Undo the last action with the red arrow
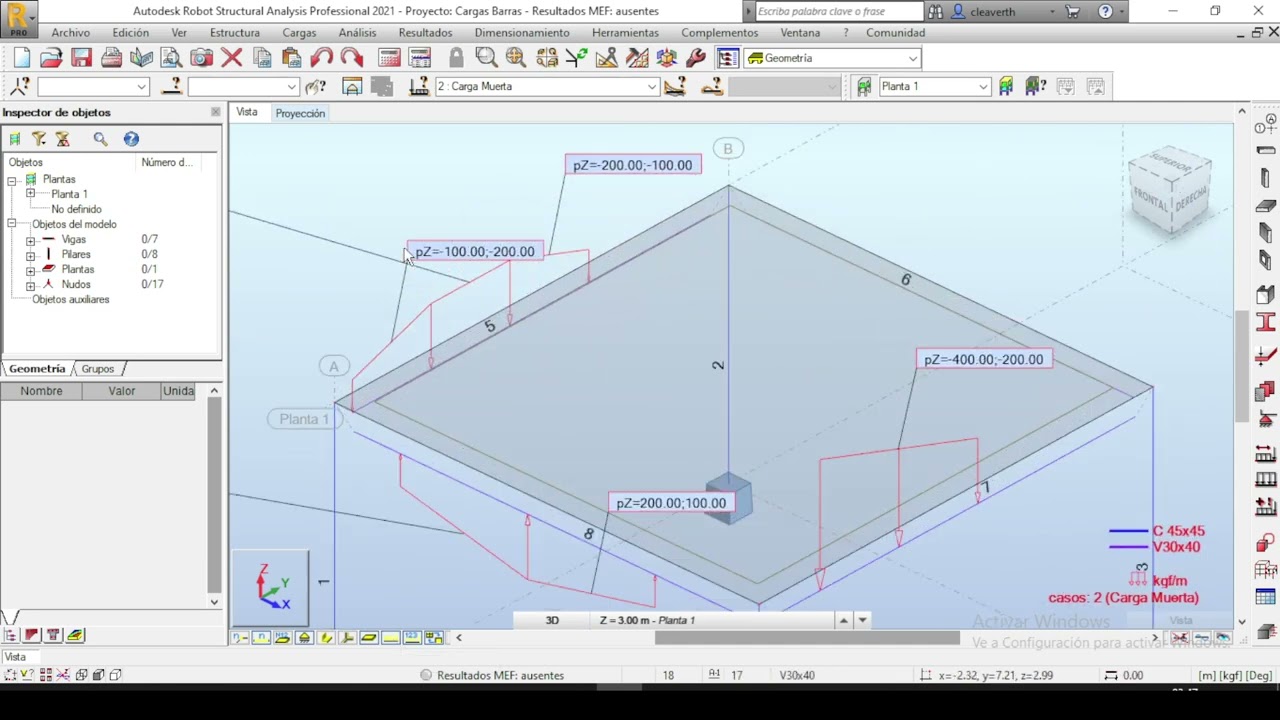 pyautogui.click(x=322, y=58)
